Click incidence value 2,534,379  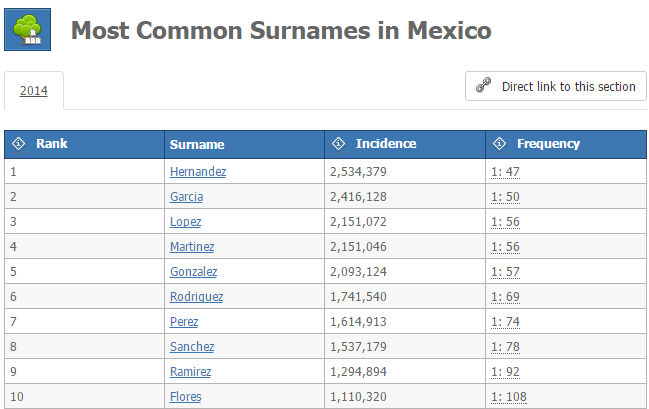(358, 171)
